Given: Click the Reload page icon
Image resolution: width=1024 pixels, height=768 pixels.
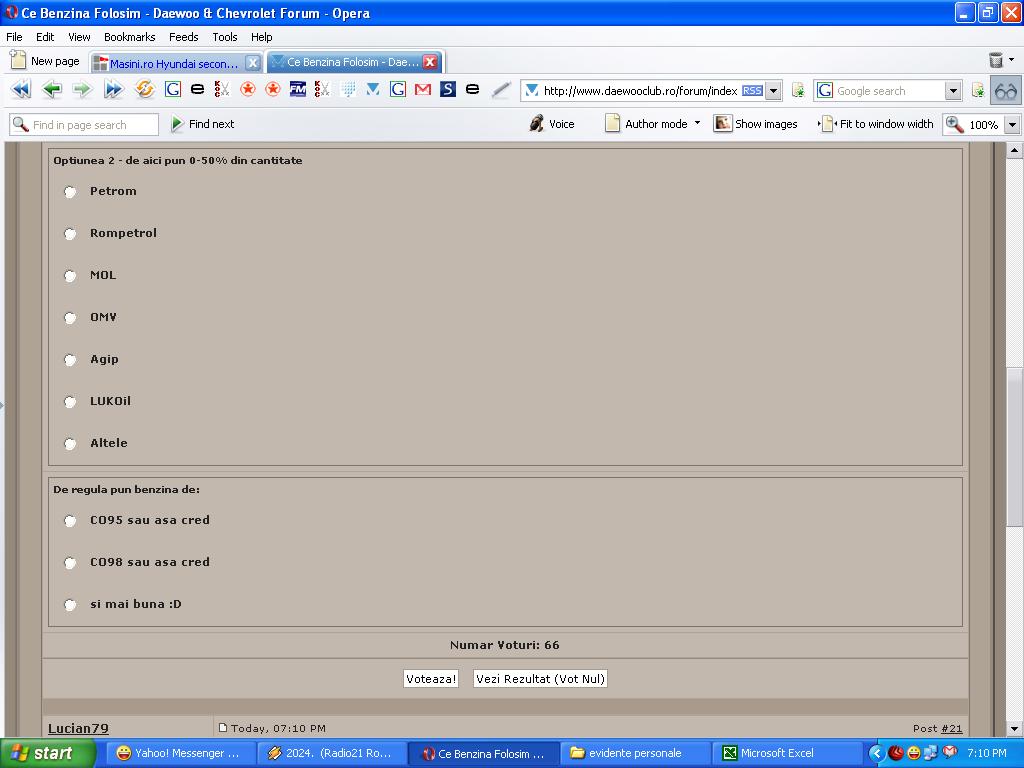Looking at the screenshot, I should pos(145,90).
